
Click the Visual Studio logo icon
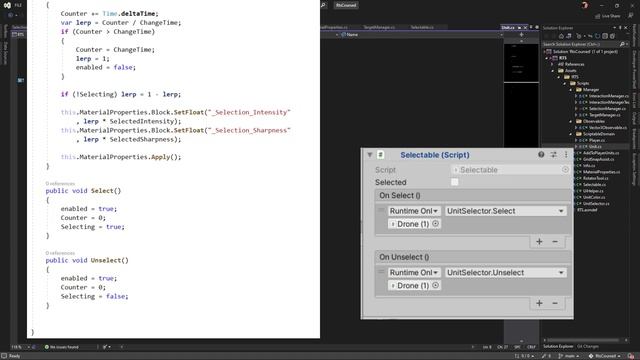[x=7, y=5]
